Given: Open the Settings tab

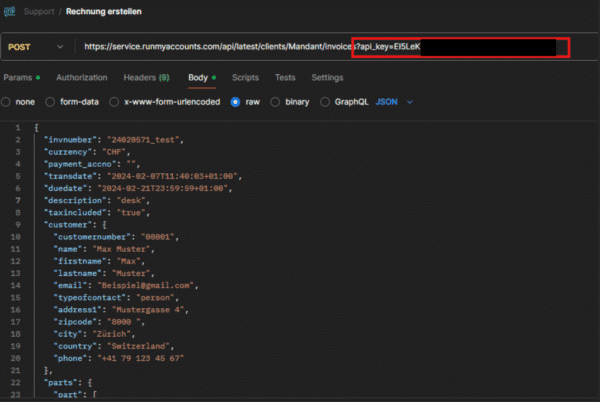Looking at the screenshot, I should tap(327, 77).
